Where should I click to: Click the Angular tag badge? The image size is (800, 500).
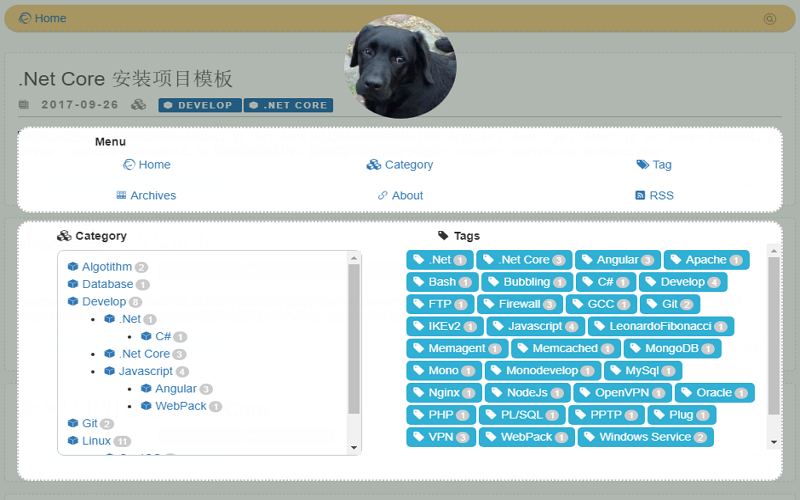[617, 260]
